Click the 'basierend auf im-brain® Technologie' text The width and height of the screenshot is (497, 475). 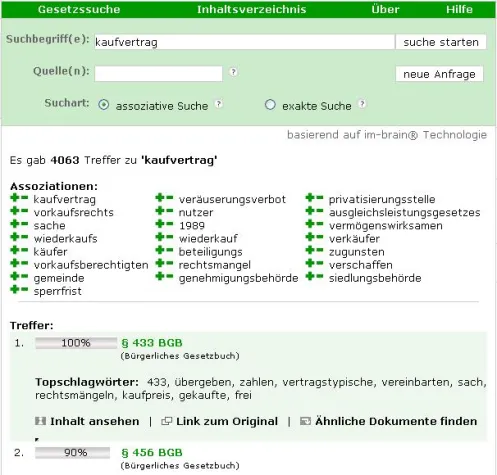click(387, 135)
